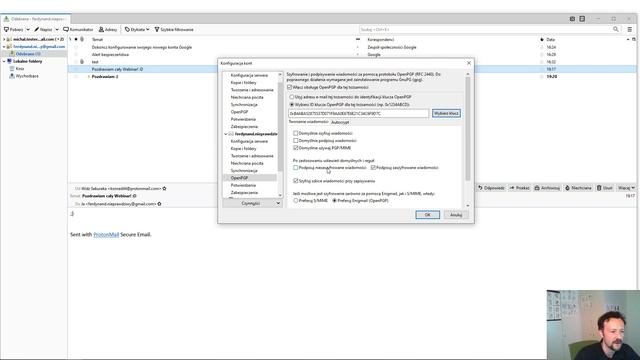The height and width of the screenshot is (360, 640).
Task: Open the calendar tab icon in the title bar
Action: [572, 19]
